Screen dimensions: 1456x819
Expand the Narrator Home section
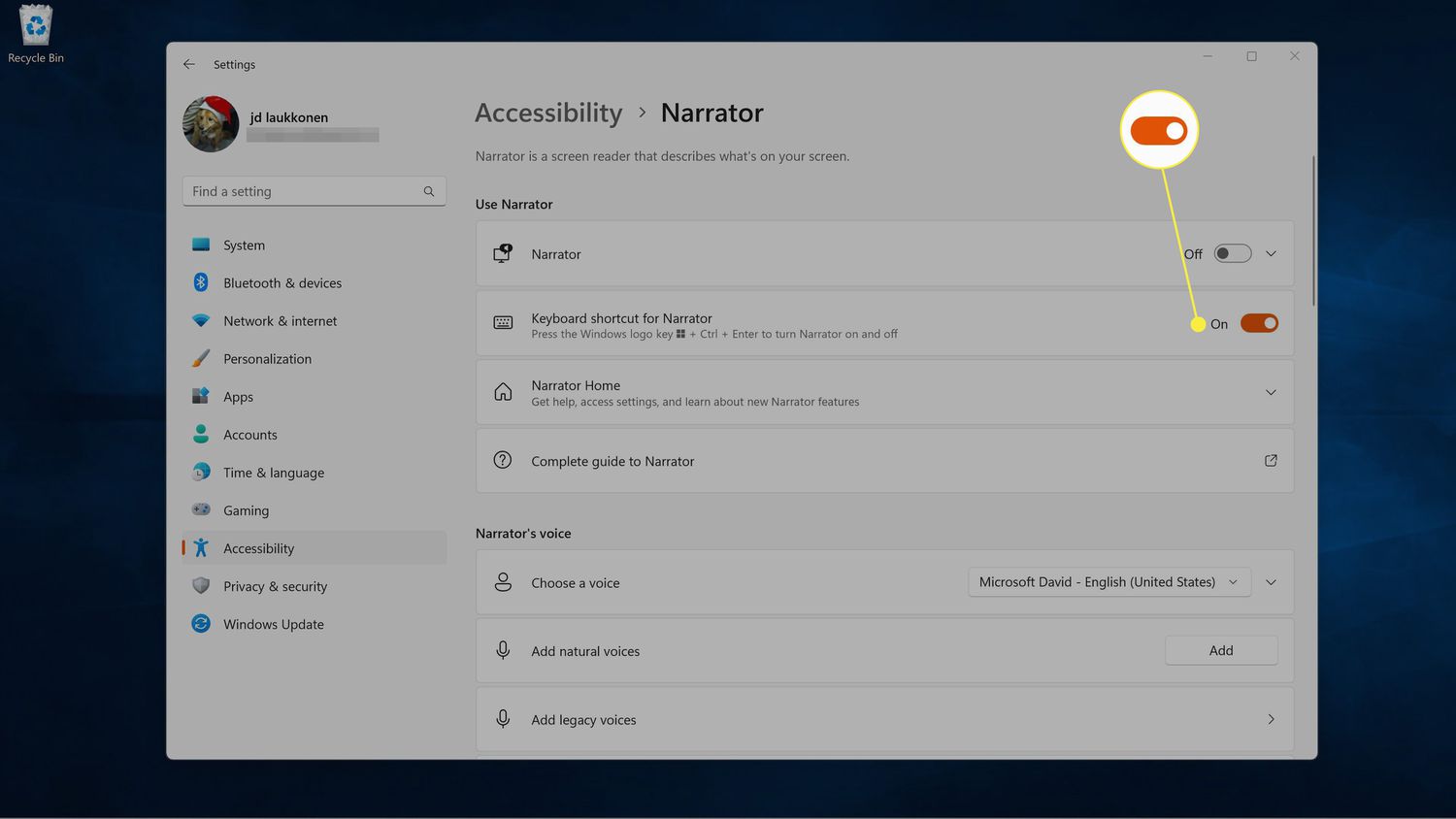click(x=1271, y=392)
